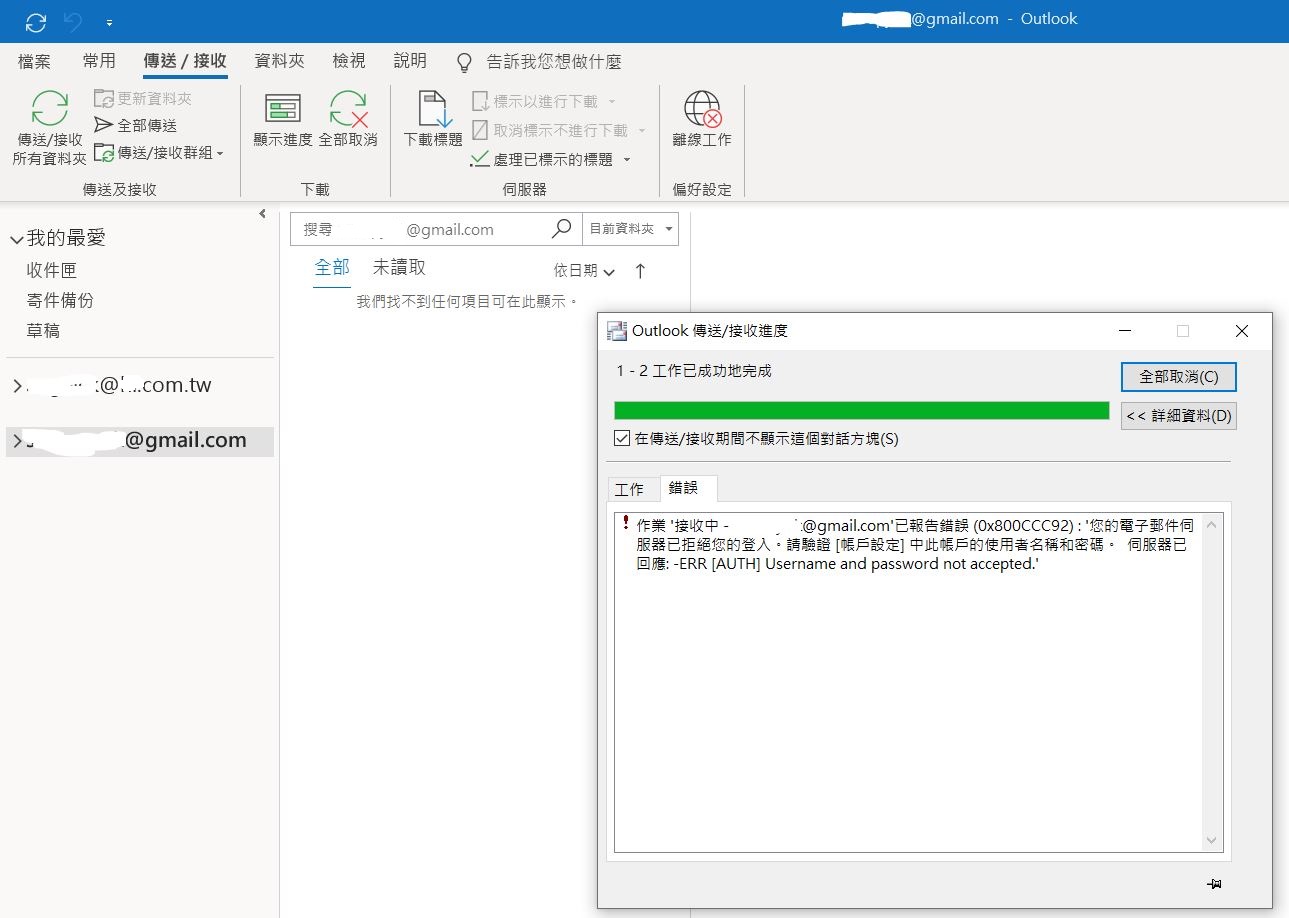Minimize the Outlook progress dialog
The width and height of the screenshot is (1289, 918).
(x=1126, y=331)
